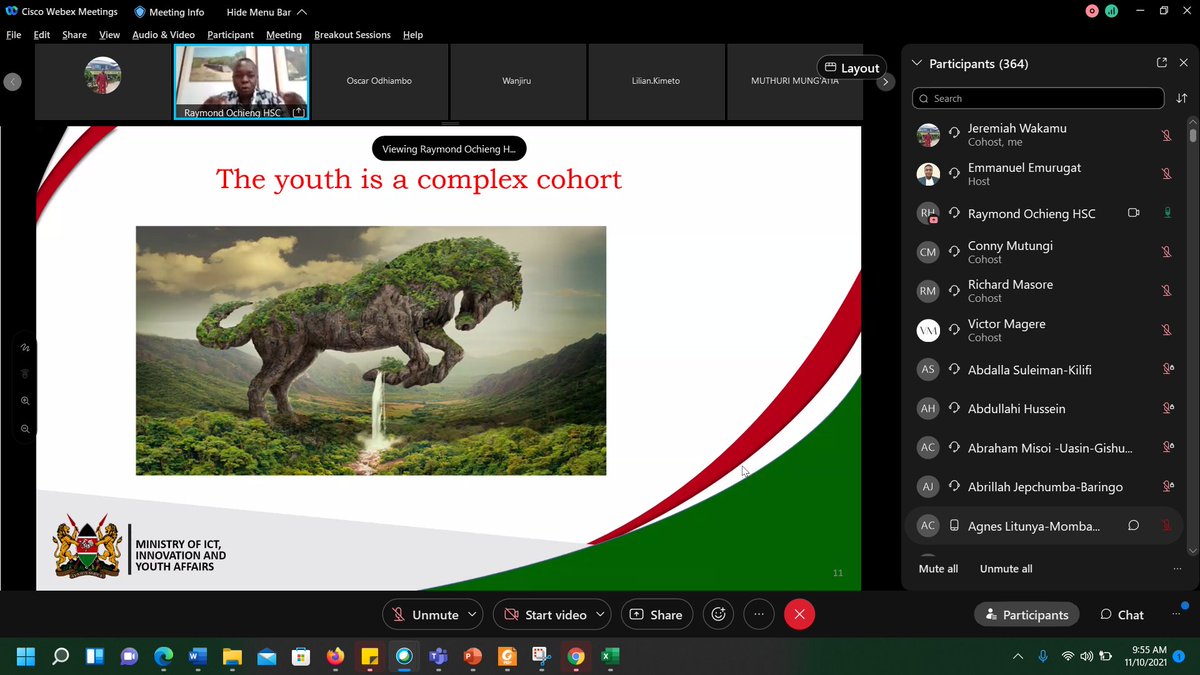Toggle mute for Victor Magere
Image resolution: width=1200 pixels, height=675 pixels.
pos(1166,330)
